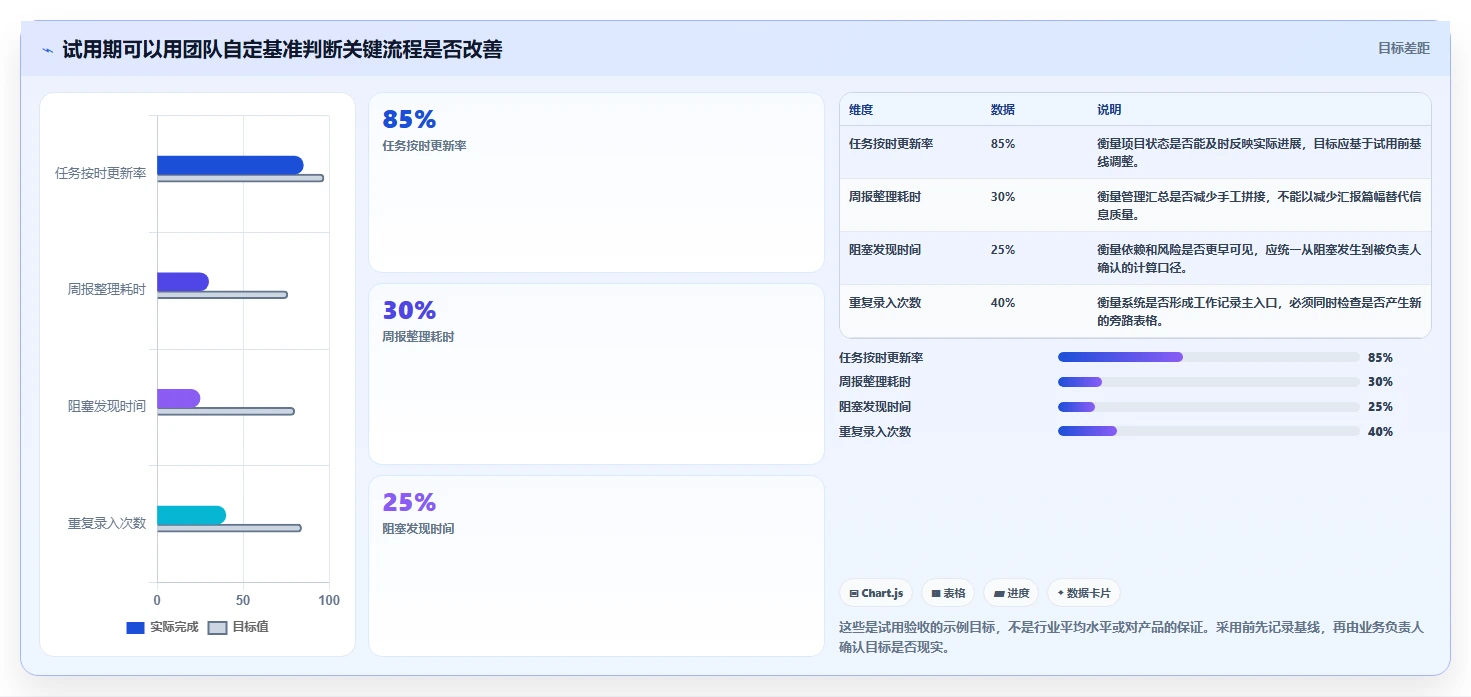1471x697 pixels.
Task: Click 任务按时更新率 in the table's first row
Action: (x=891, y=144)
